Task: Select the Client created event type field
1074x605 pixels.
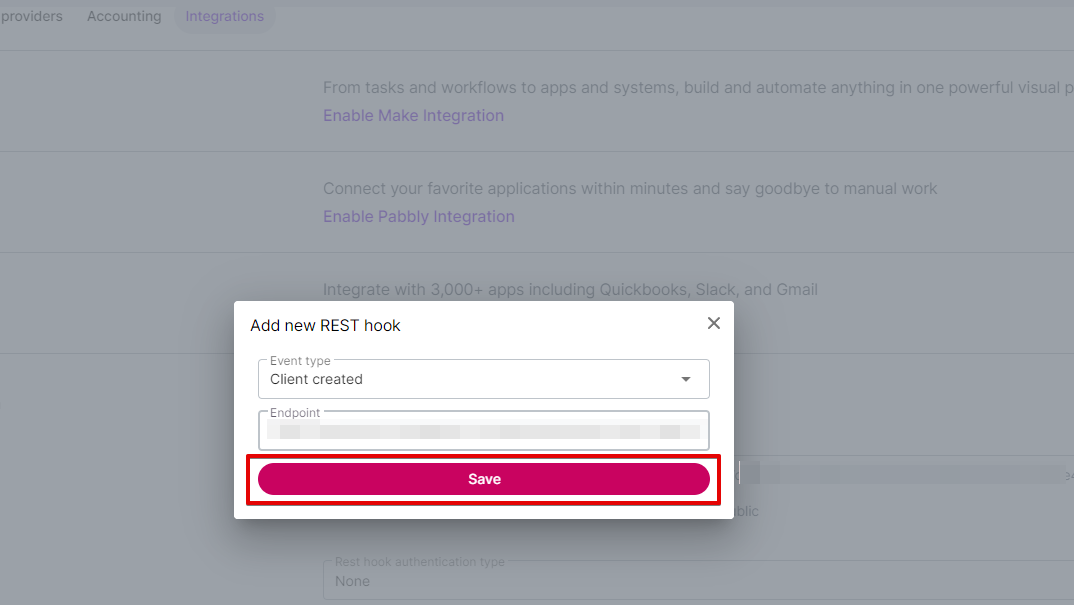Action: click(484, 379)
